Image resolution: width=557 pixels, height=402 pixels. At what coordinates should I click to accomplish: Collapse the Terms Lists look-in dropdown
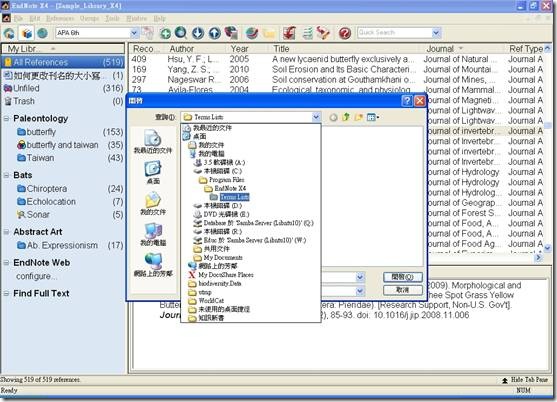316,117
